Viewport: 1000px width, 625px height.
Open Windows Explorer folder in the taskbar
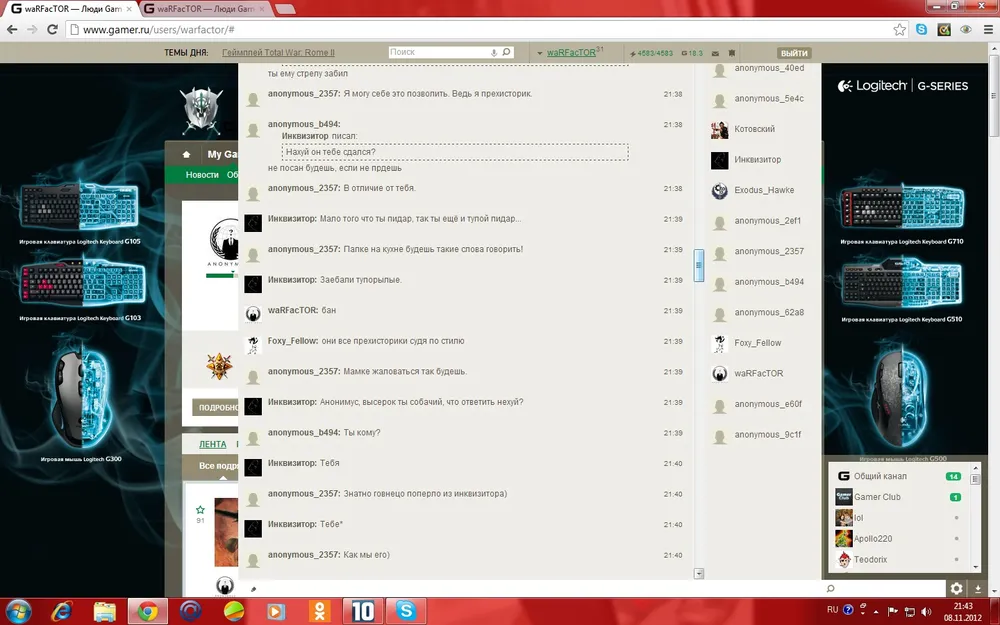click(105, 611)
